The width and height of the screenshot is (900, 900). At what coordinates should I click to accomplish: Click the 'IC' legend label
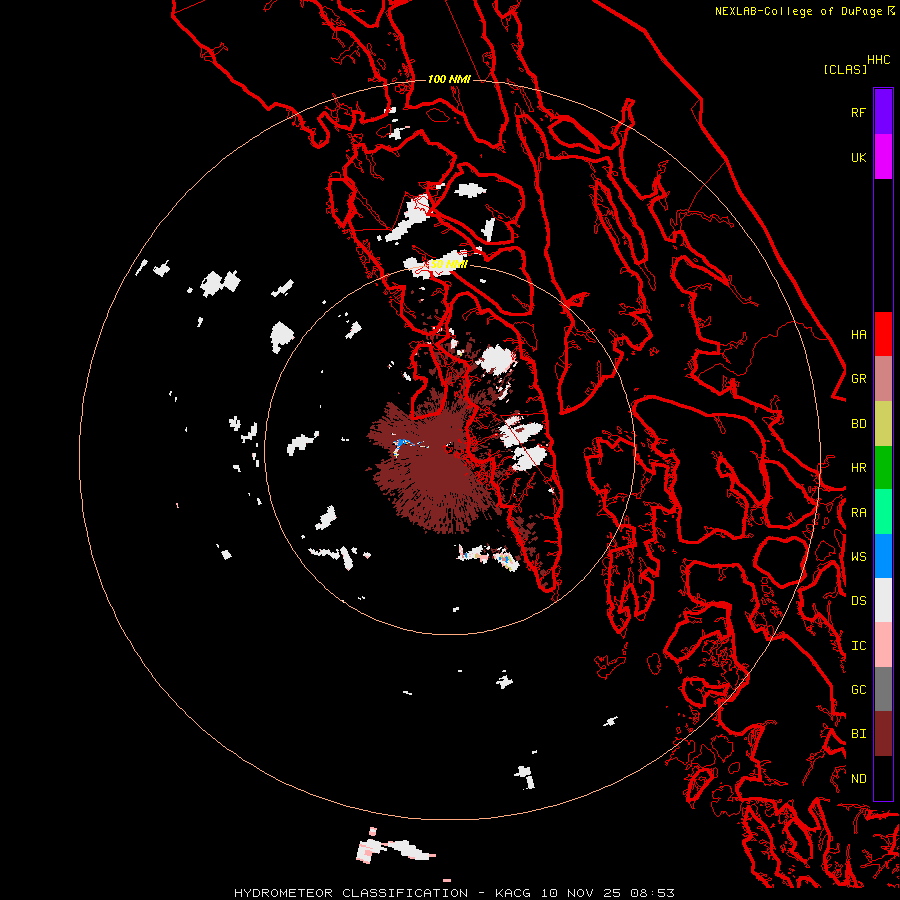(858, 646)
